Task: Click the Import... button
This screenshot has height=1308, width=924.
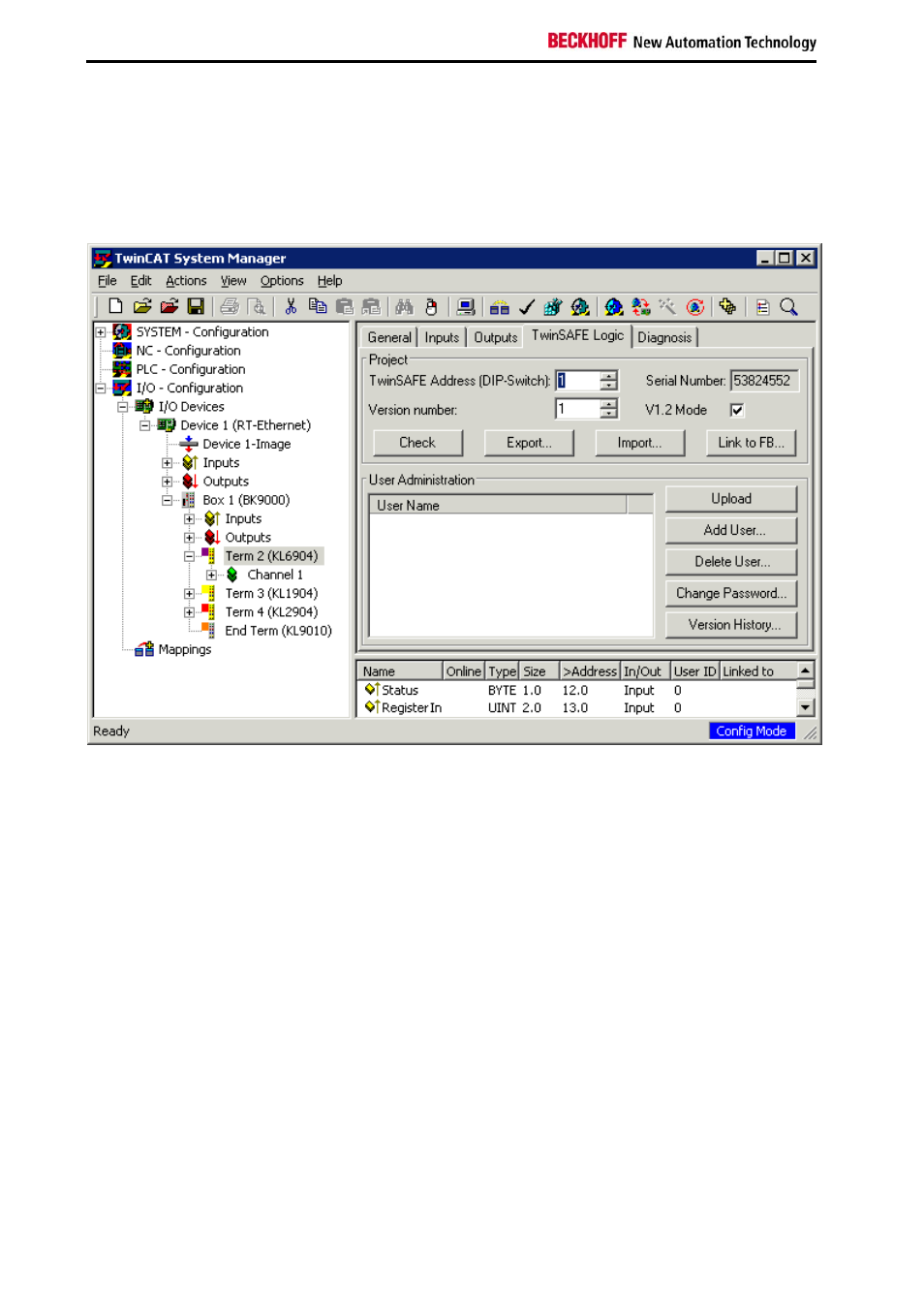Action: (639, 443)
